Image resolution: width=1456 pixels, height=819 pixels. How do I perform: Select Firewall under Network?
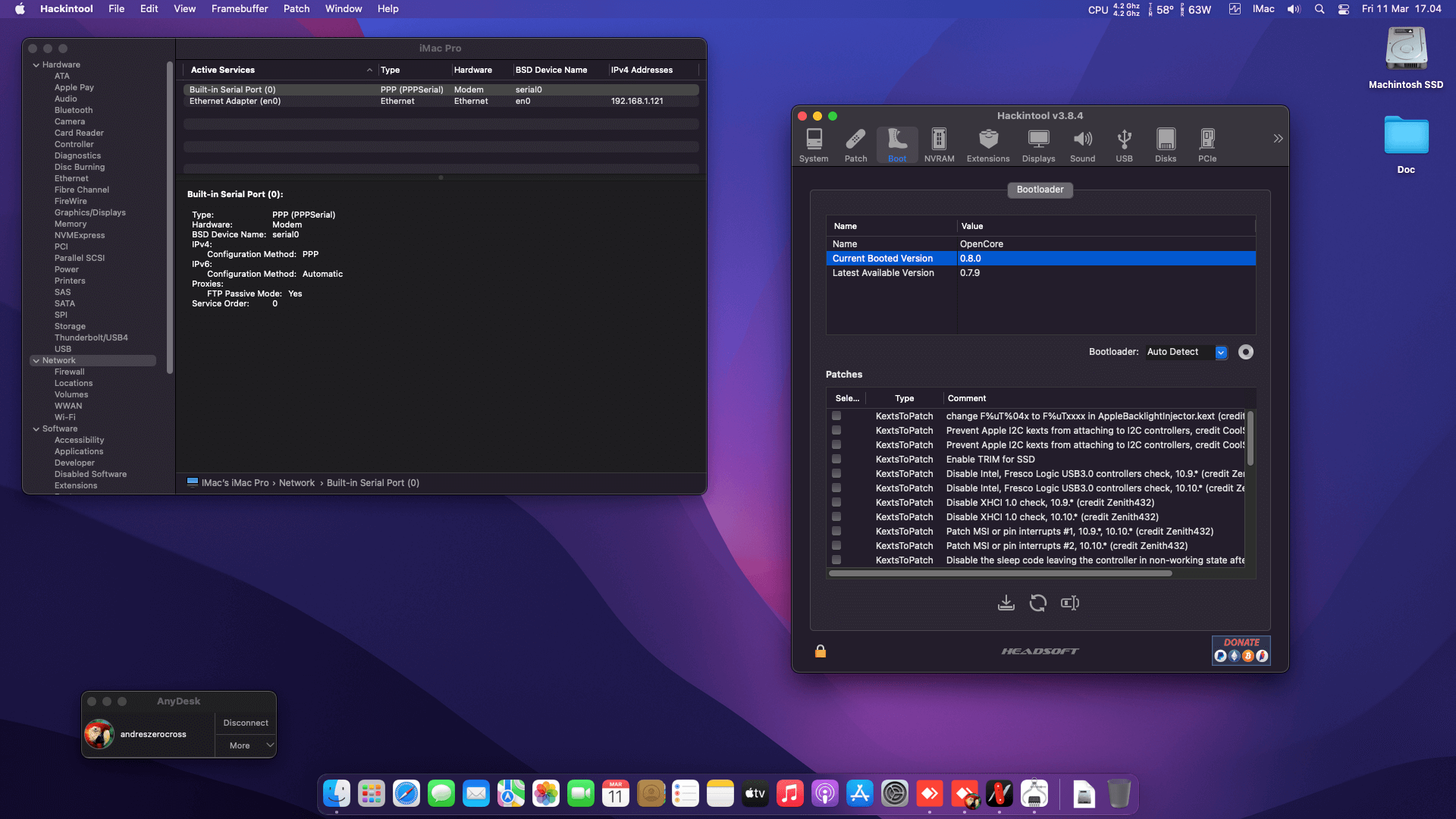coord(70,372)
